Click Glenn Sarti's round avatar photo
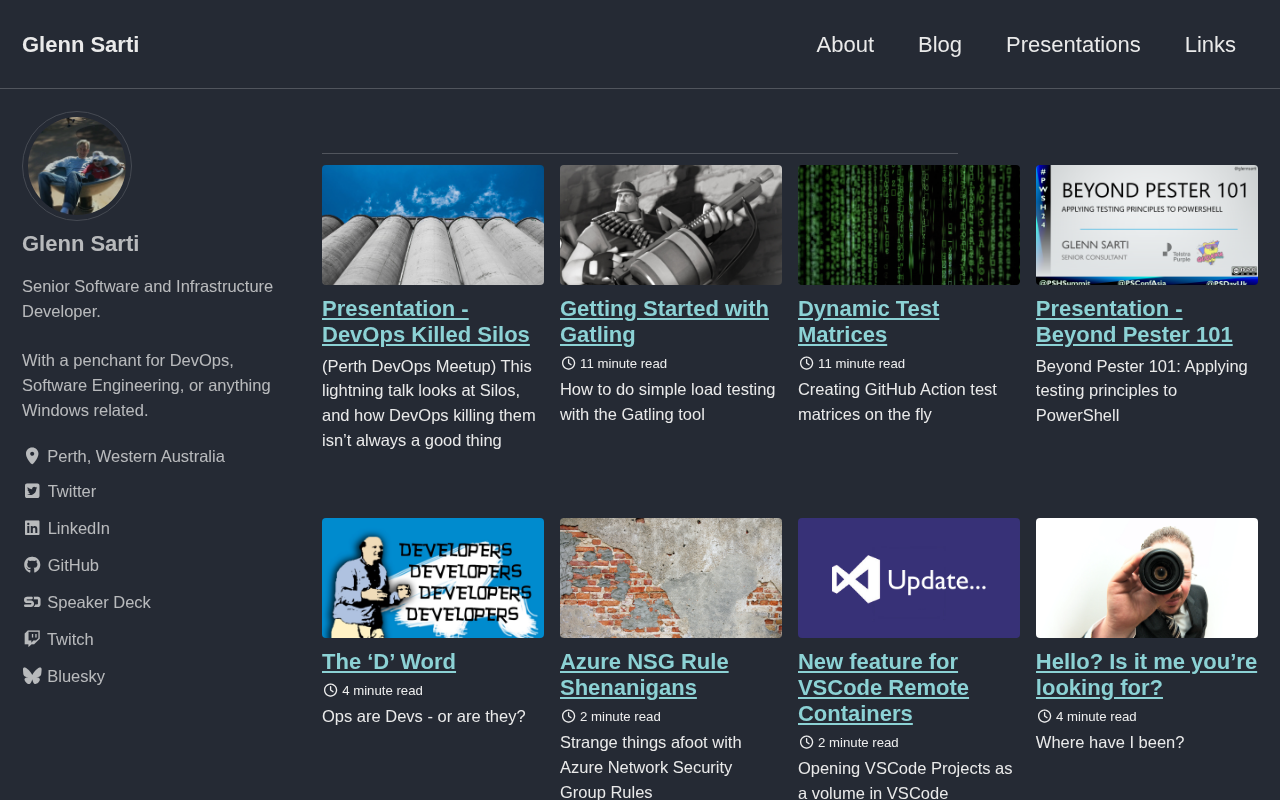1280x800 pixels. [77, 166]
